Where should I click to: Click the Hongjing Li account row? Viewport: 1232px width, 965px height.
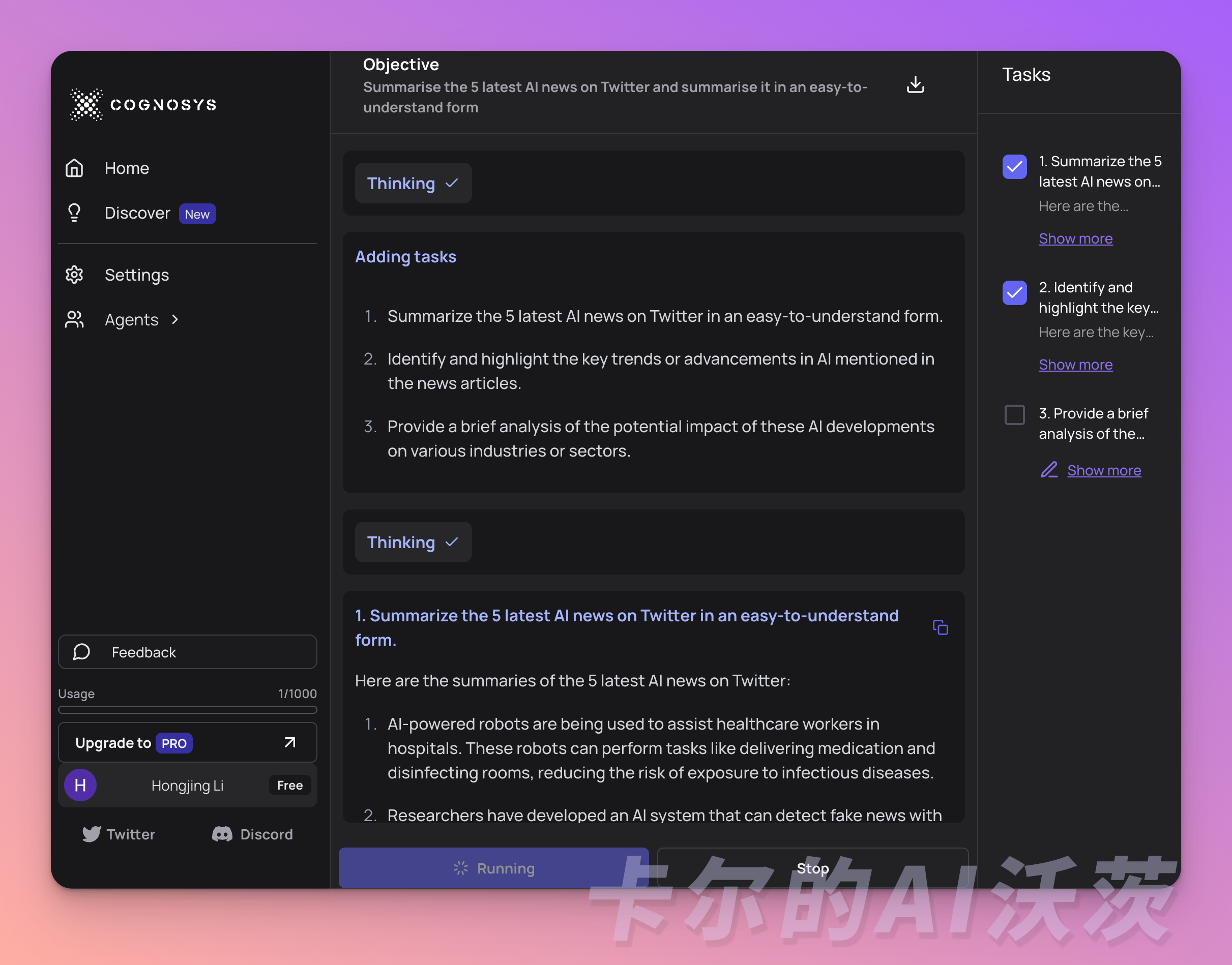(188, 786)
